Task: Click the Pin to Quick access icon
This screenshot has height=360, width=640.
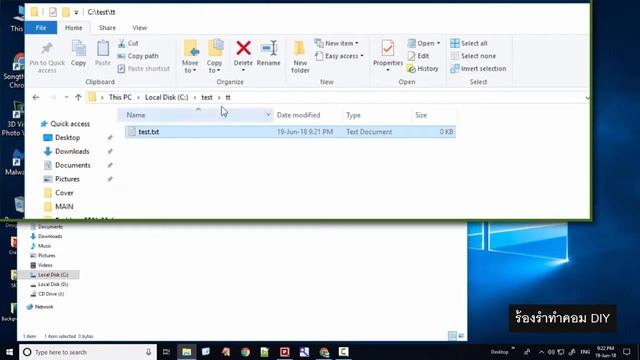Action: 47,49
